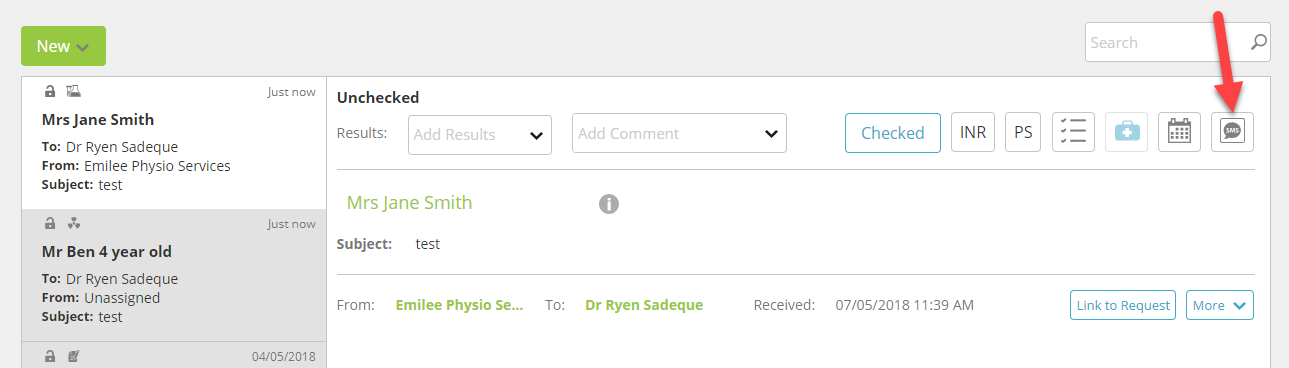Open the checklist tasks icon
Viewport: 1289px width, 368px height.
tap(1073, 133)
